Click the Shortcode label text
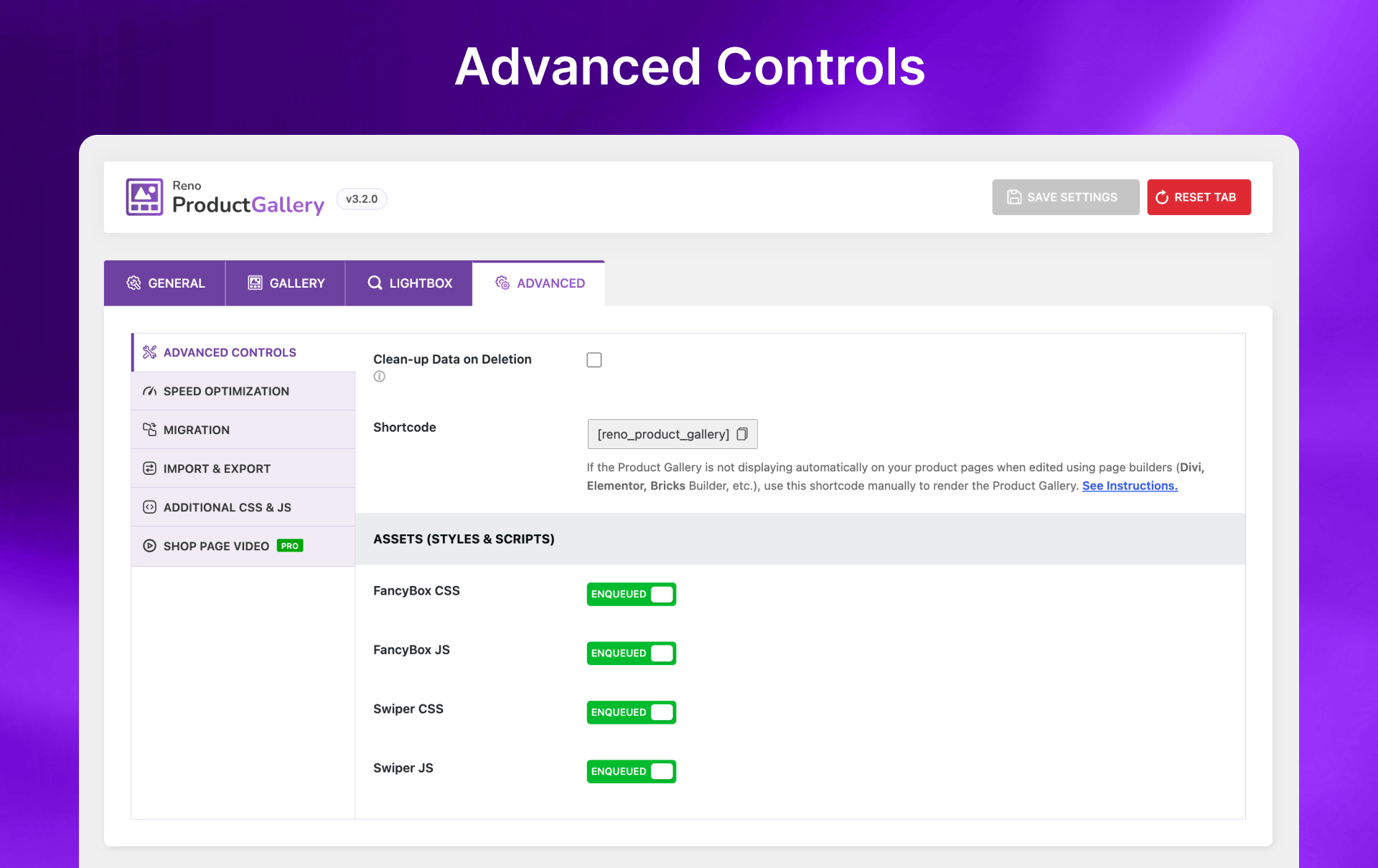Viewport: 1378px width, 868px height. click(405, 428)
